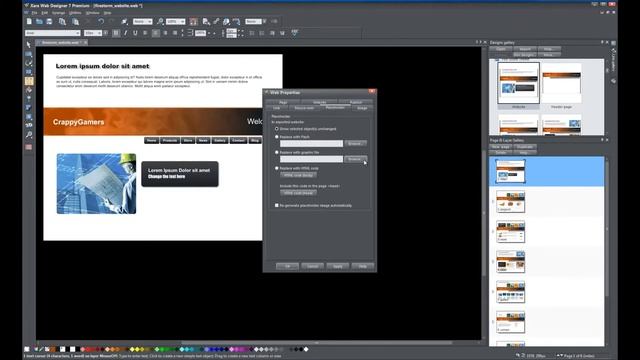Click the Open file icon in the toolbar
Screen dimensions: 640x360
tap(39, 21)
